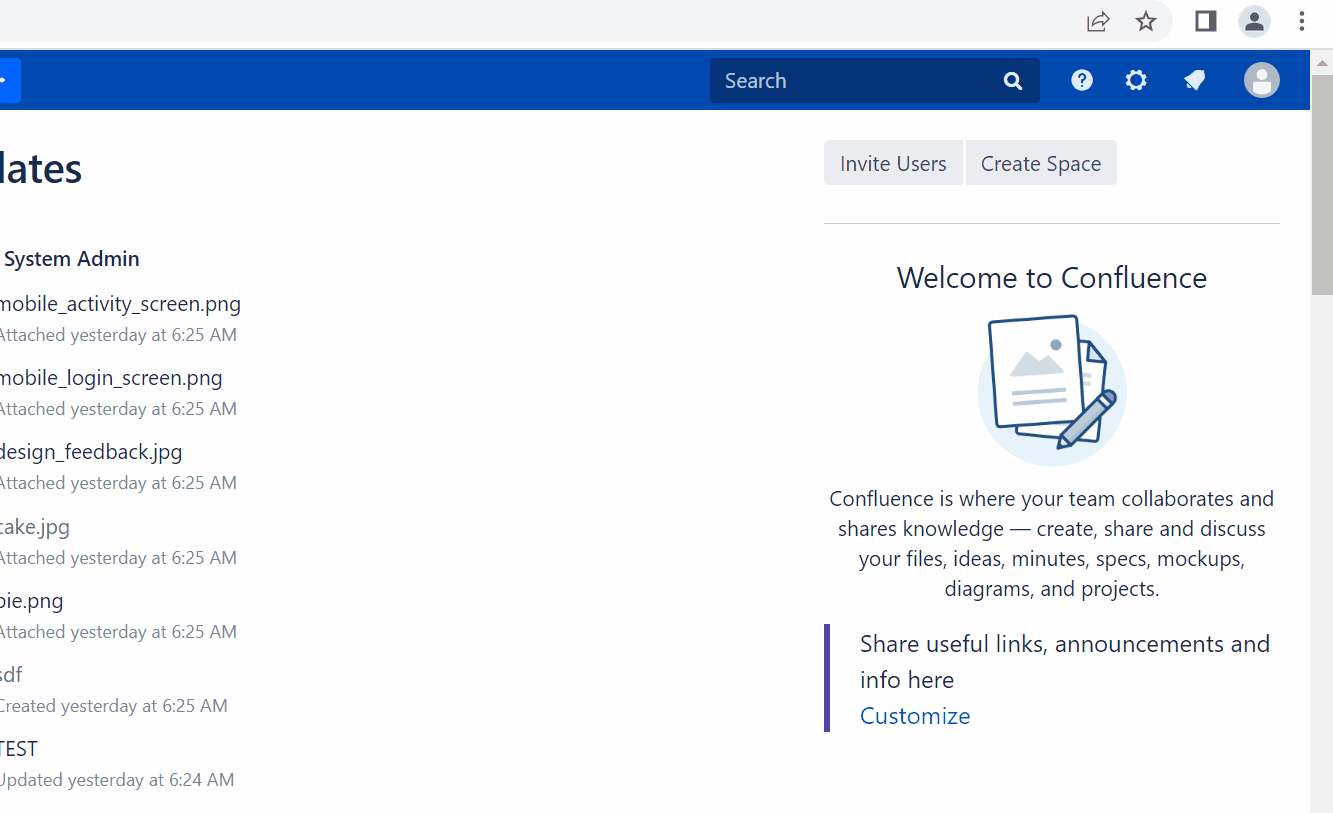Open the mobile_login_screen.png attachment
This screenshot has width=1333, height=813.
click(111, 378)
